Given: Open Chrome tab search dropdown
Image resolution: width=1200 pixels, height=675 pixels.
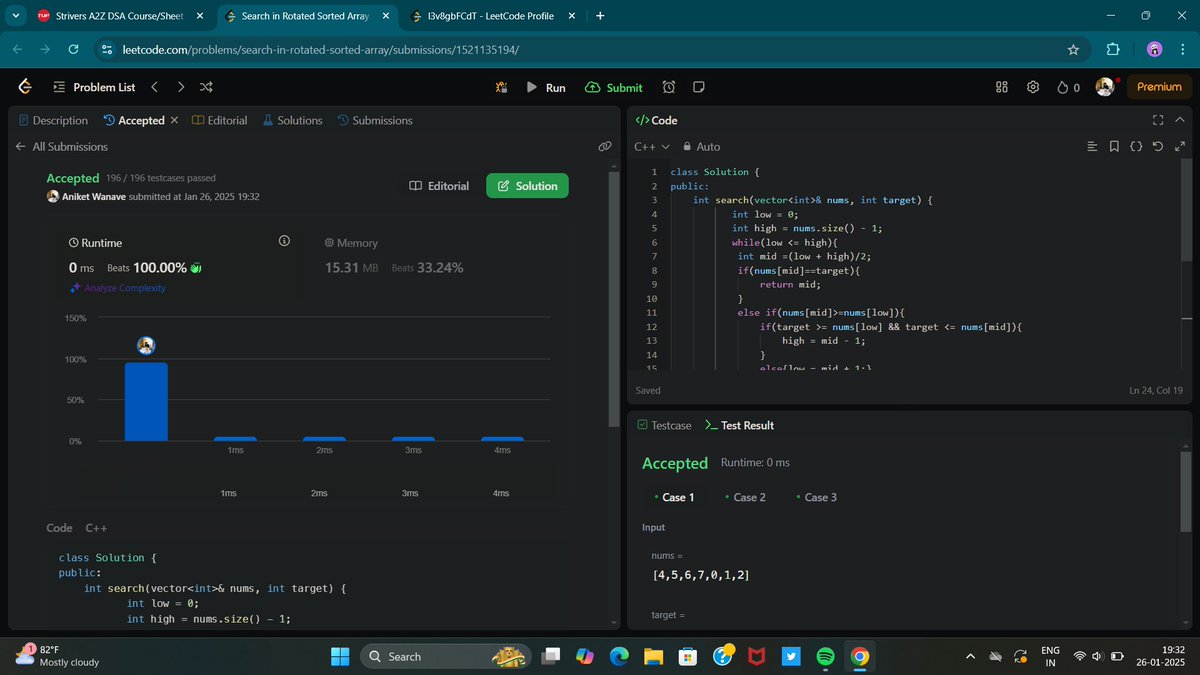Looking at the screenshot, I should point(15,16).
